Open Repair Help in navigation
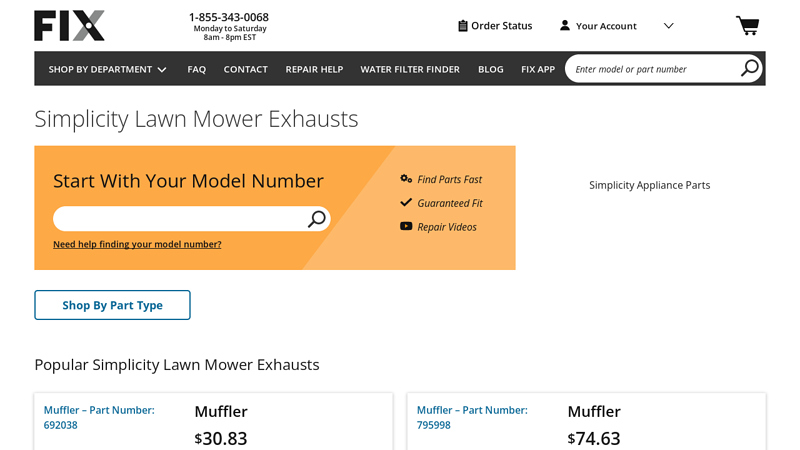 tap(314, 69)
